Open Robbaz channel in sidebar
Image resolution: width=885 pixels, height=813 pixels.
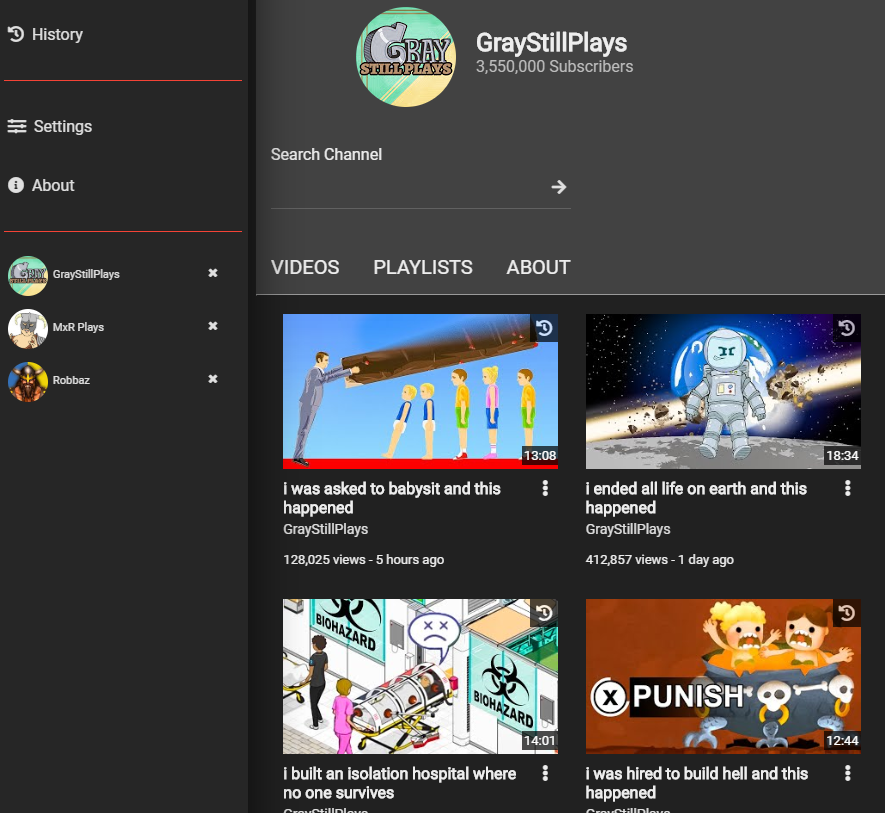point(71,381)
